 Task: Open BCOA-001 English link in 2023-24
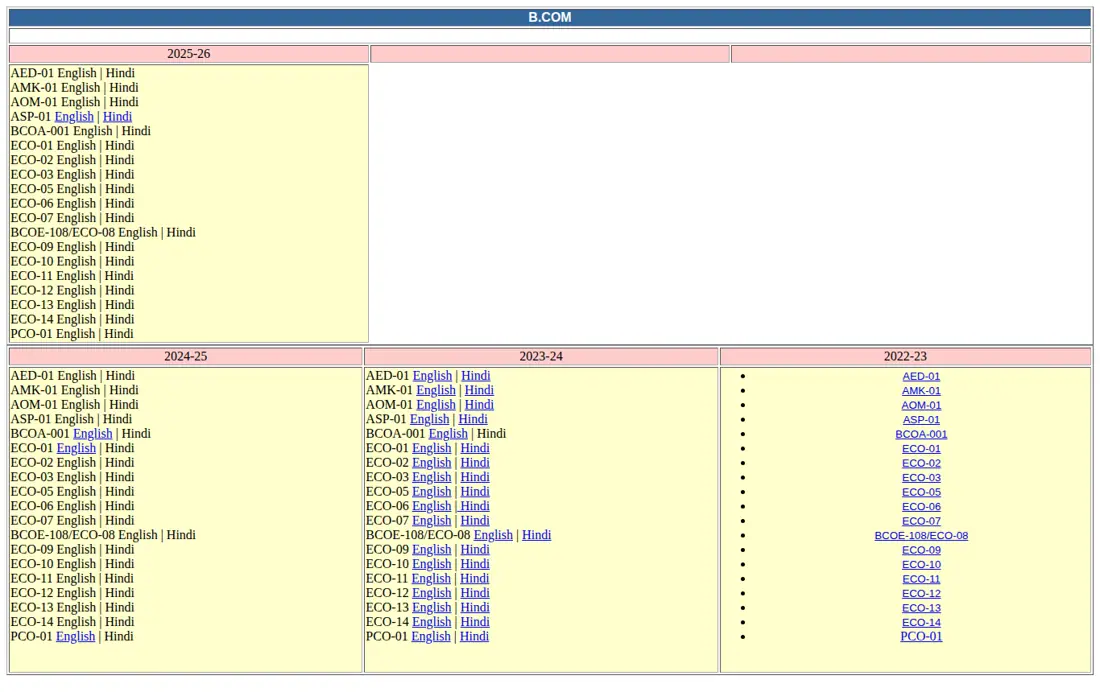pyautogui.click(x=448, y=434)
